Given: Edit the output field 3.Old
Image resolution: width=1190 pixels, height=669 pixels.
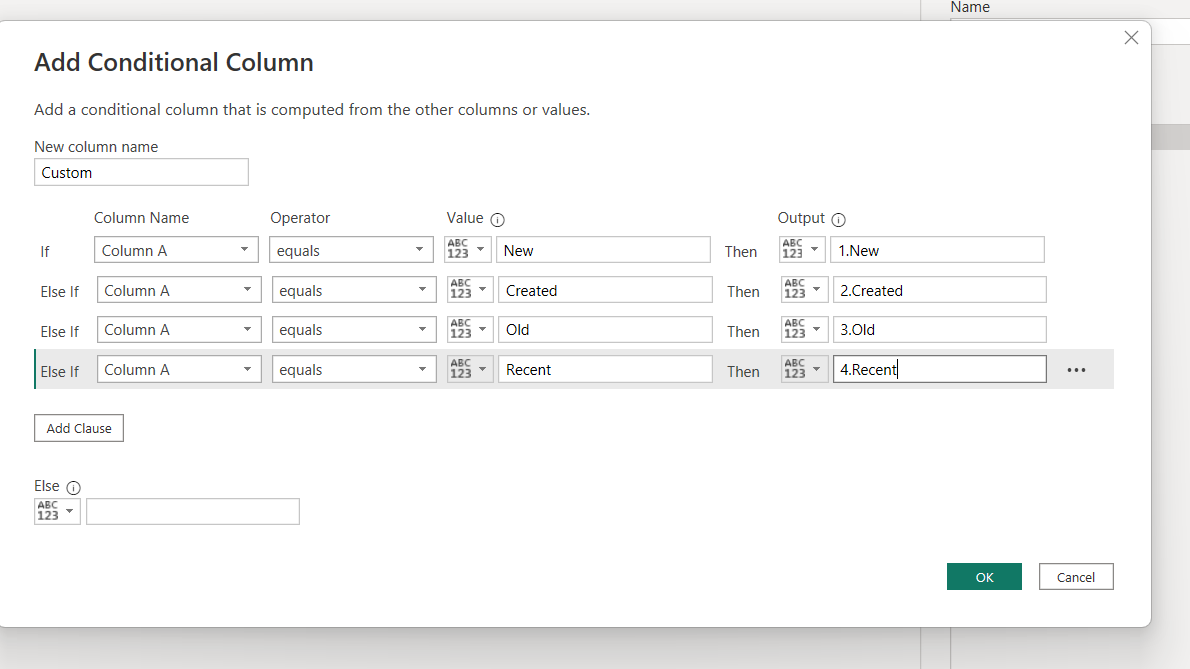Looking at the screenshot, I should [x=940, y=329].
